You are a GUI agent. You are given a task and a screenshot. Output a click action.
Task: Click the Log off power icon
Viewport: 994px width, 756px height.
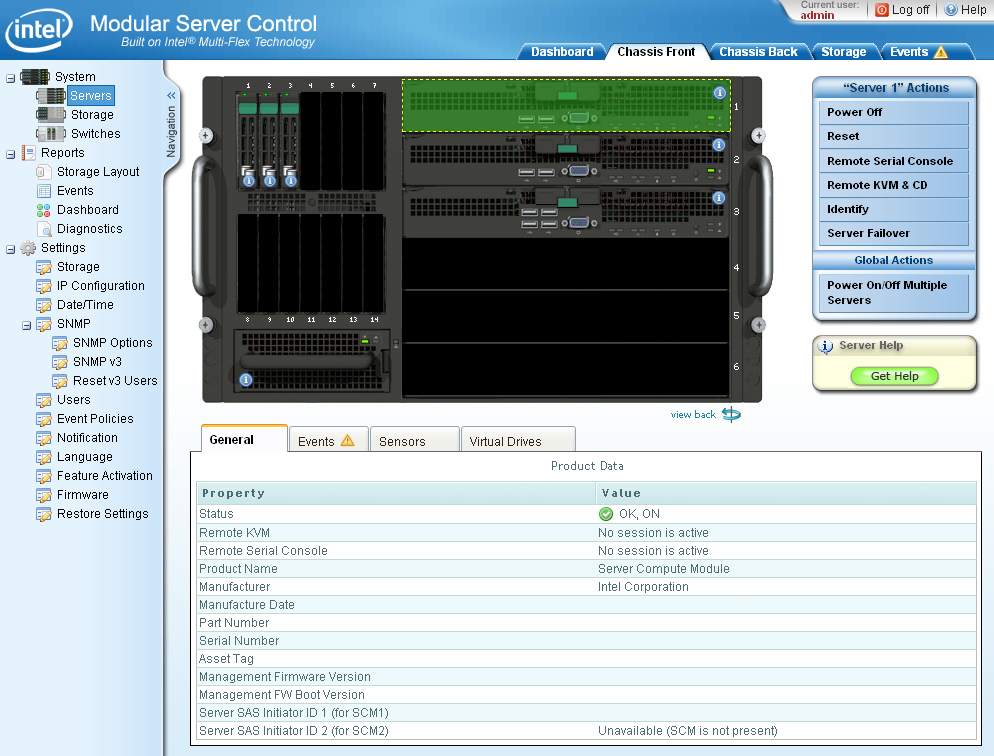pyautogui.click(x=881, y=10)
